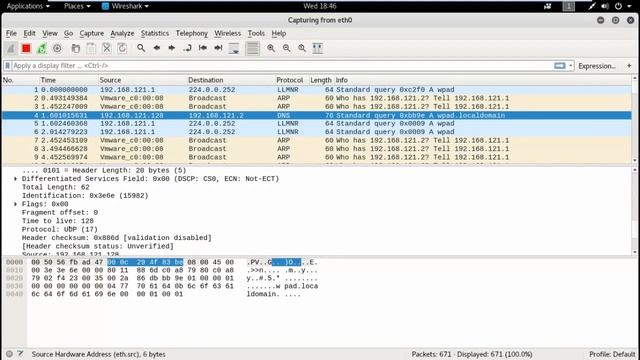Image resolution: width=640 pixels, height=360 pixels.
Task: Open a capture file icon
Action: click(76, 48)
